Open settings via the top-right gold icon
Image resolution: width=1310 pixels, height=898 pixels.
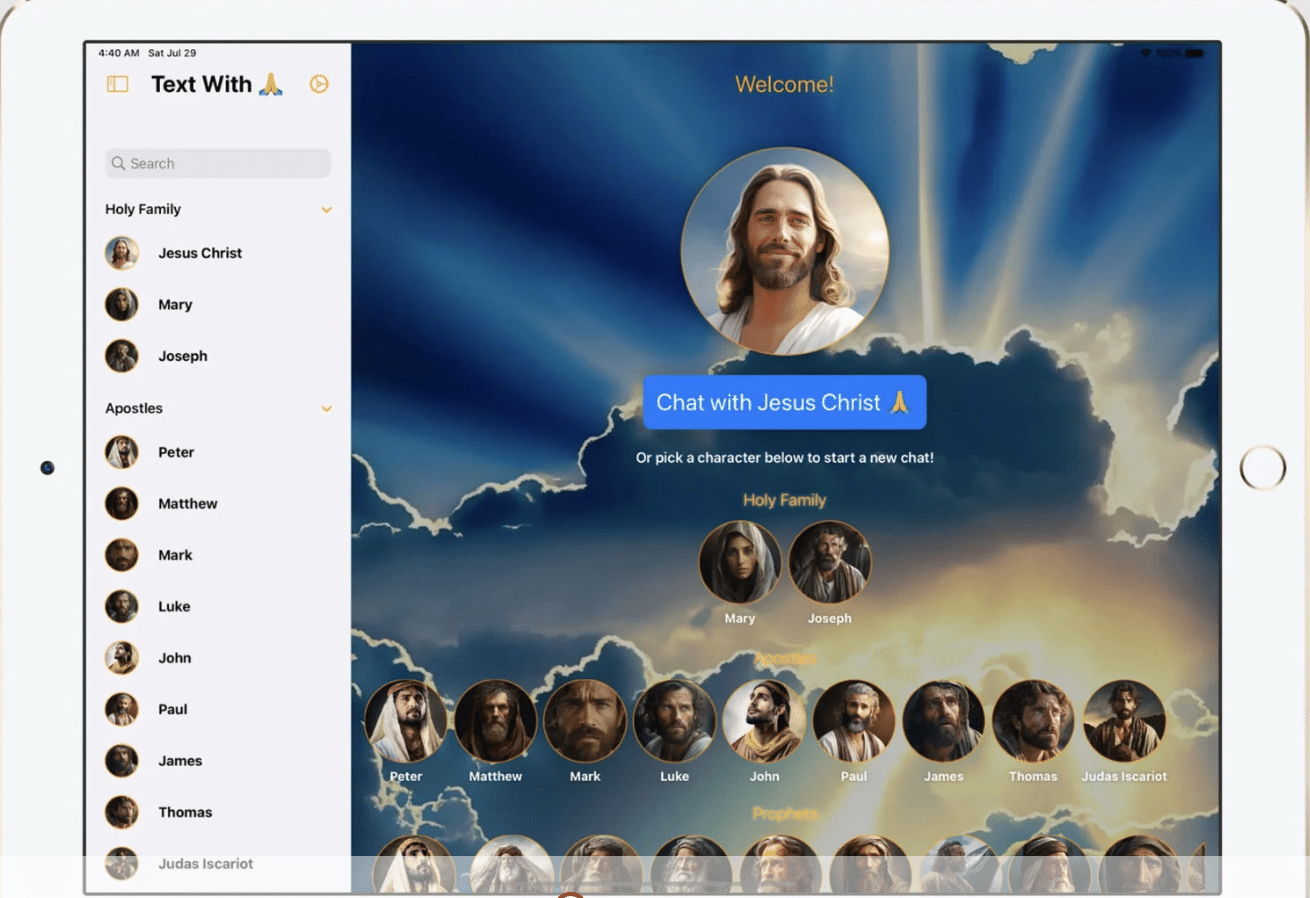click(319, 84)
